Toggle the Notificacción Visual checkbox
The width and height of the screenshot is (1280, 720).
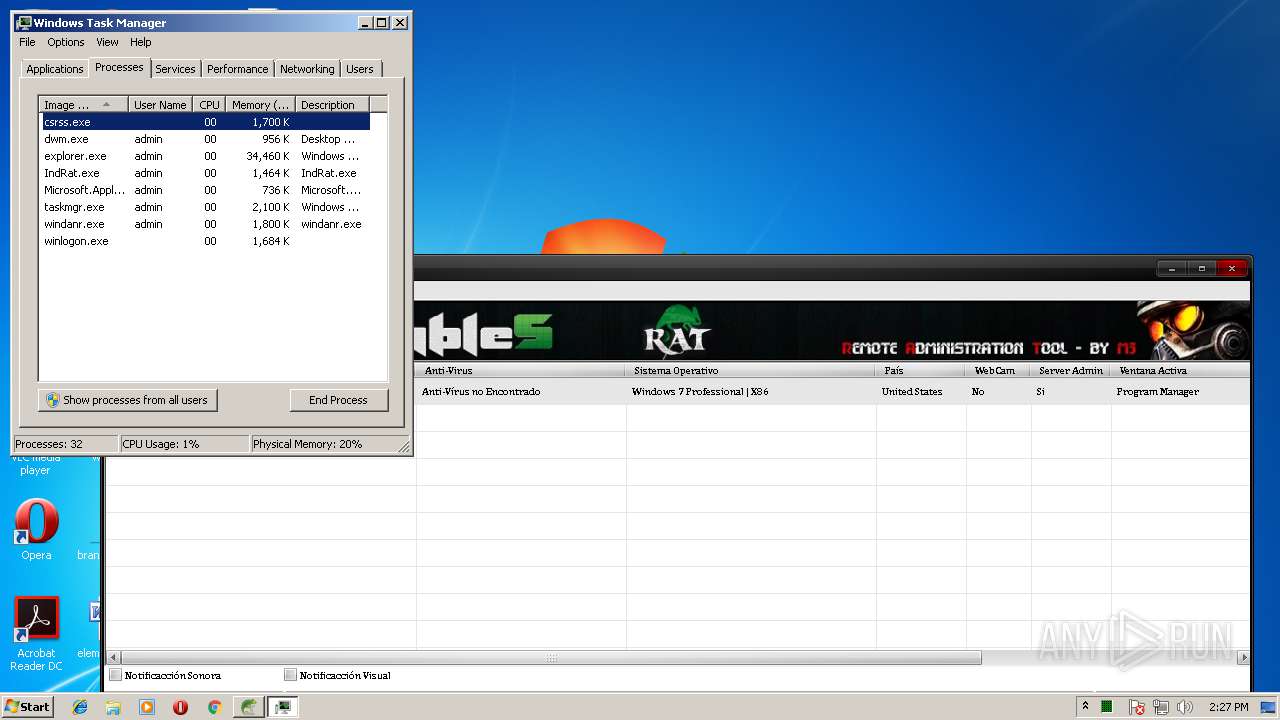[291, 675]
